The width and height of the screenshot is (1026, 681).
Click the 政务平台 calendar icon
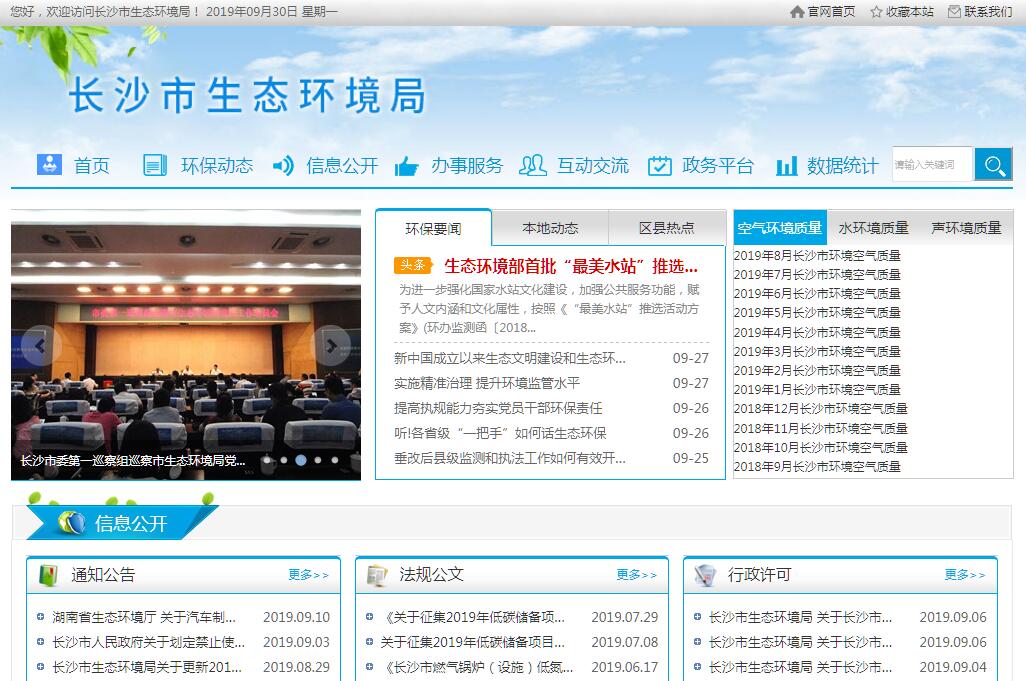coord(660,166)
